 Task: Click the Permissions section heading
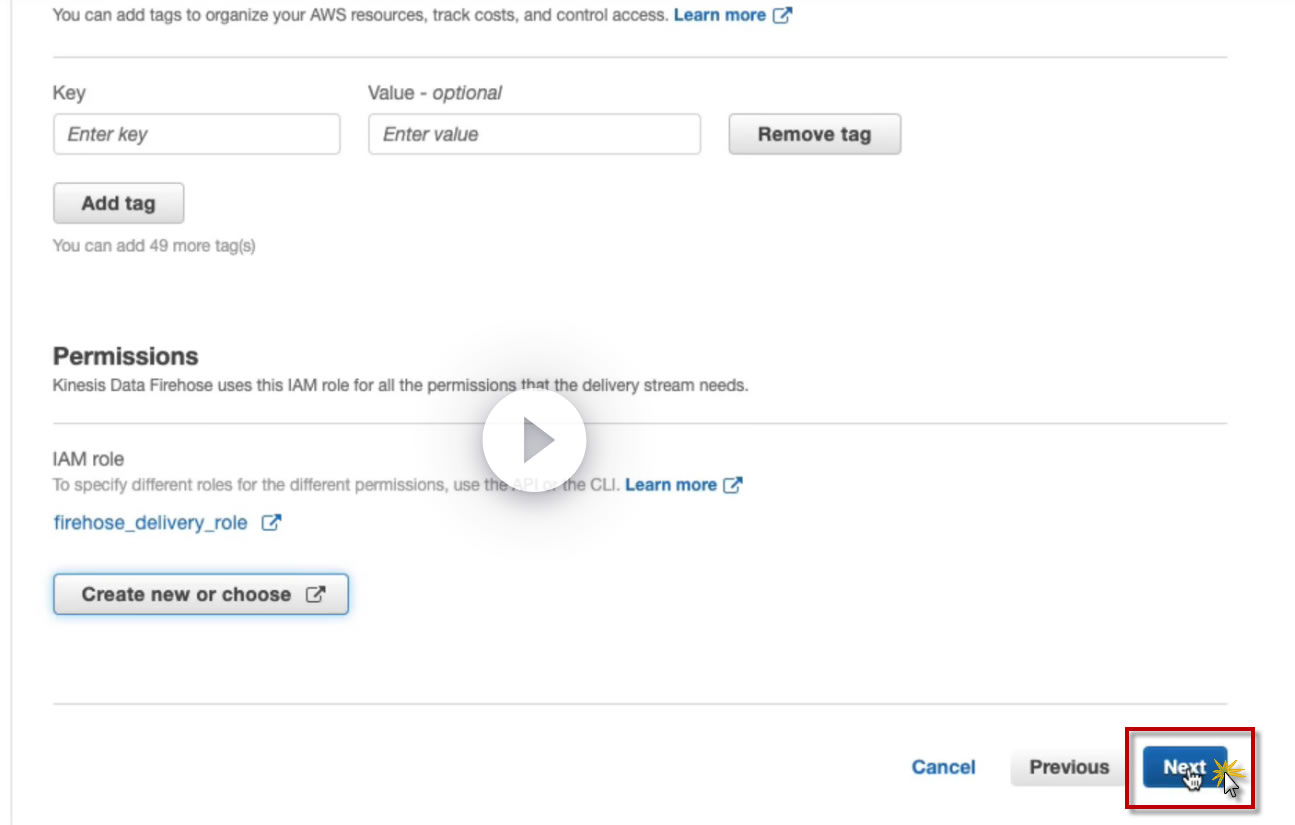(125, 356)
